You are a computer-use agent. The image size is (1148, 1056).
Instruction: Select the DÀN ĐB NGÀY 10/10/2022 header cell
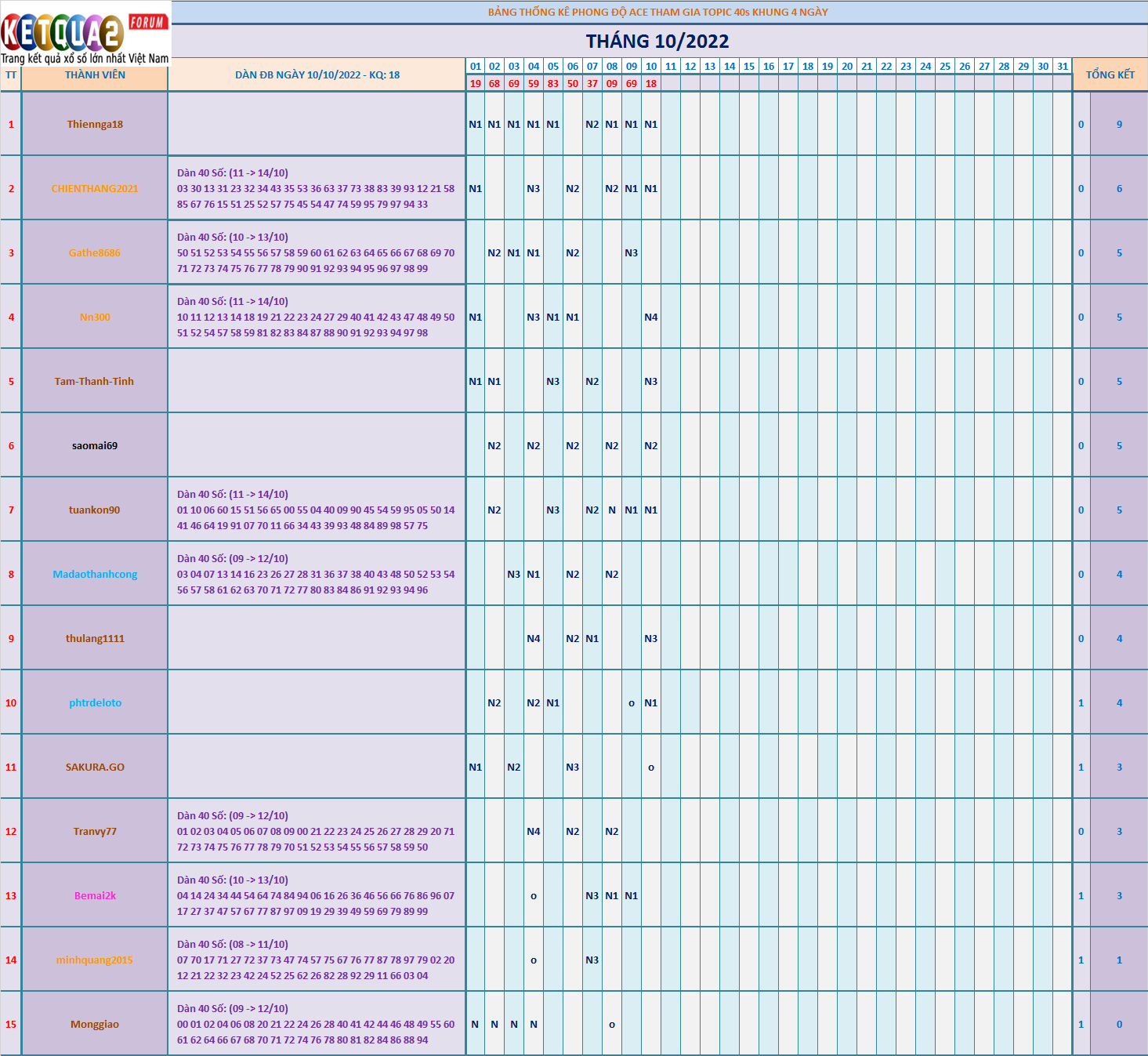tap(317, 75)
